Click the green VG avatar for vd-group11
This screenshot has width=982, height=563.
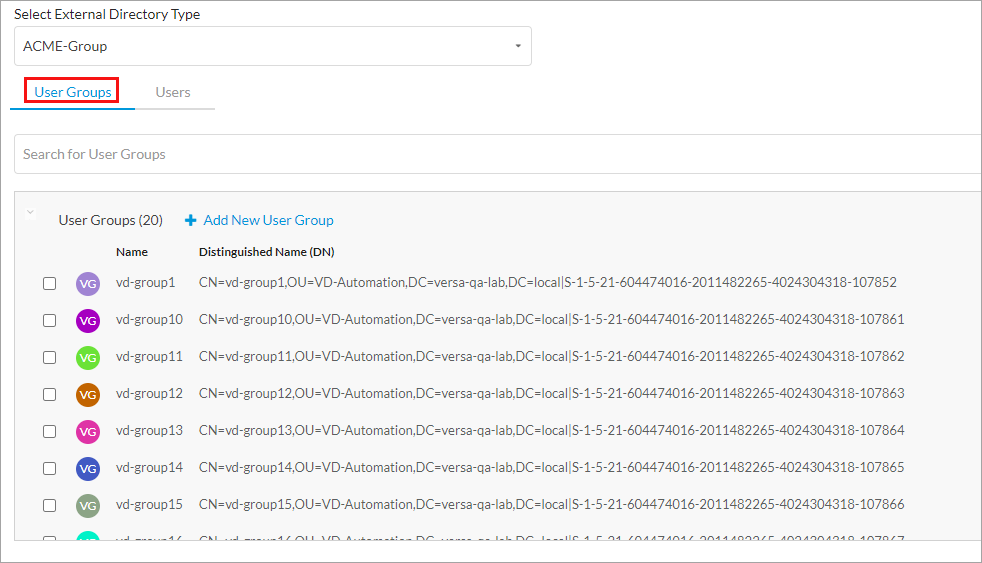point(88,358)
